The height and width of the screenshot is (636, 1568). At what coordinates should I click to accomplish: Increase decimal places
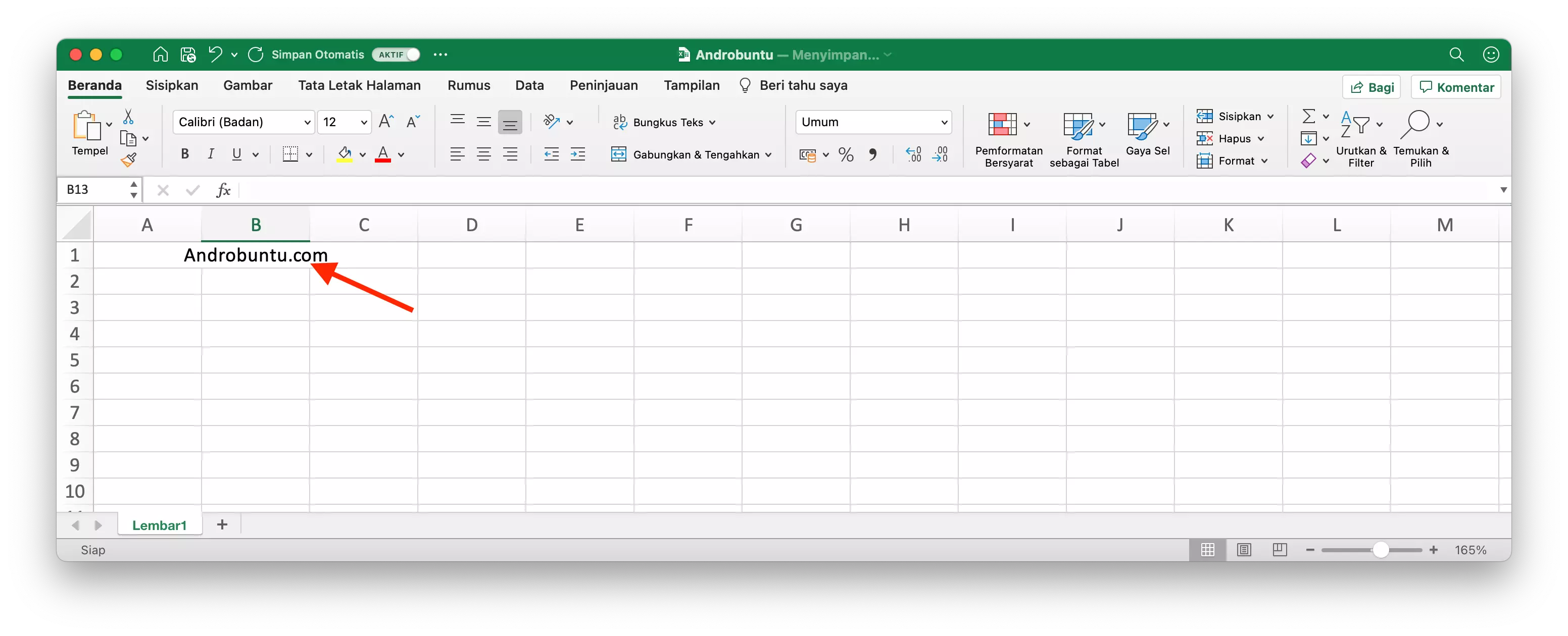click(912, 154)
